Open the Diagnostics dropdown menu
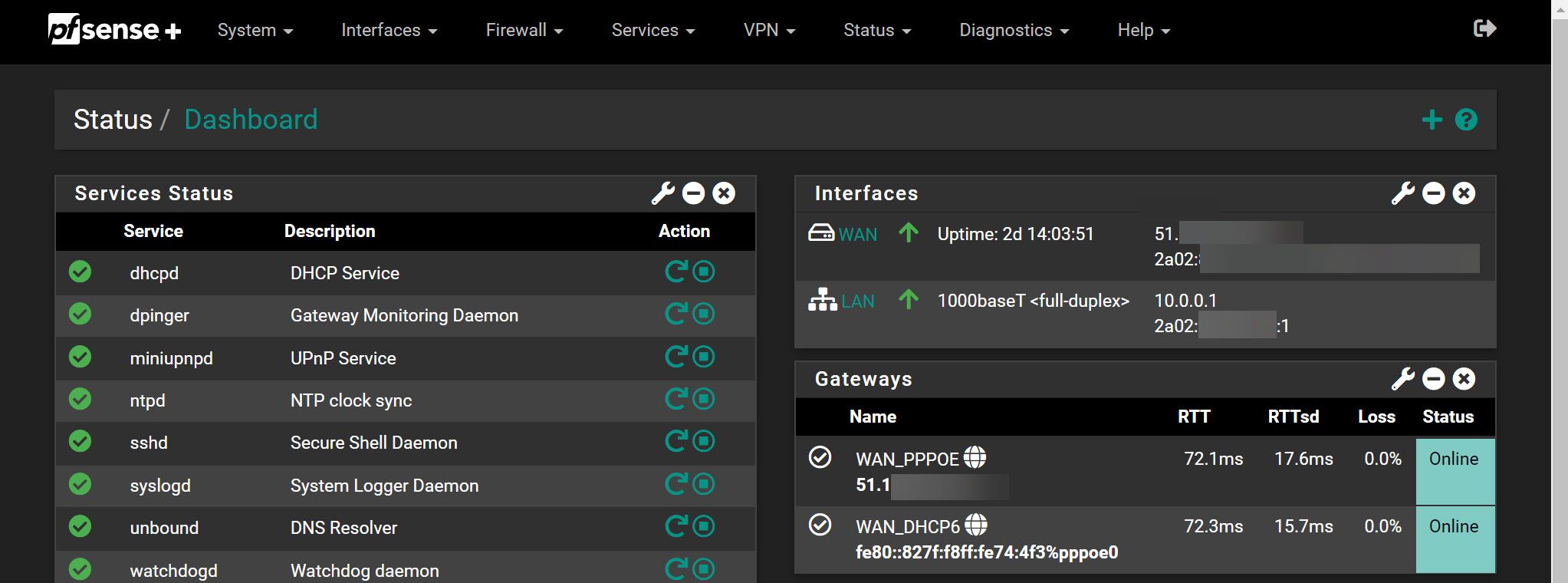Viewport: 1568px width, 583px height. [1014, 30]
